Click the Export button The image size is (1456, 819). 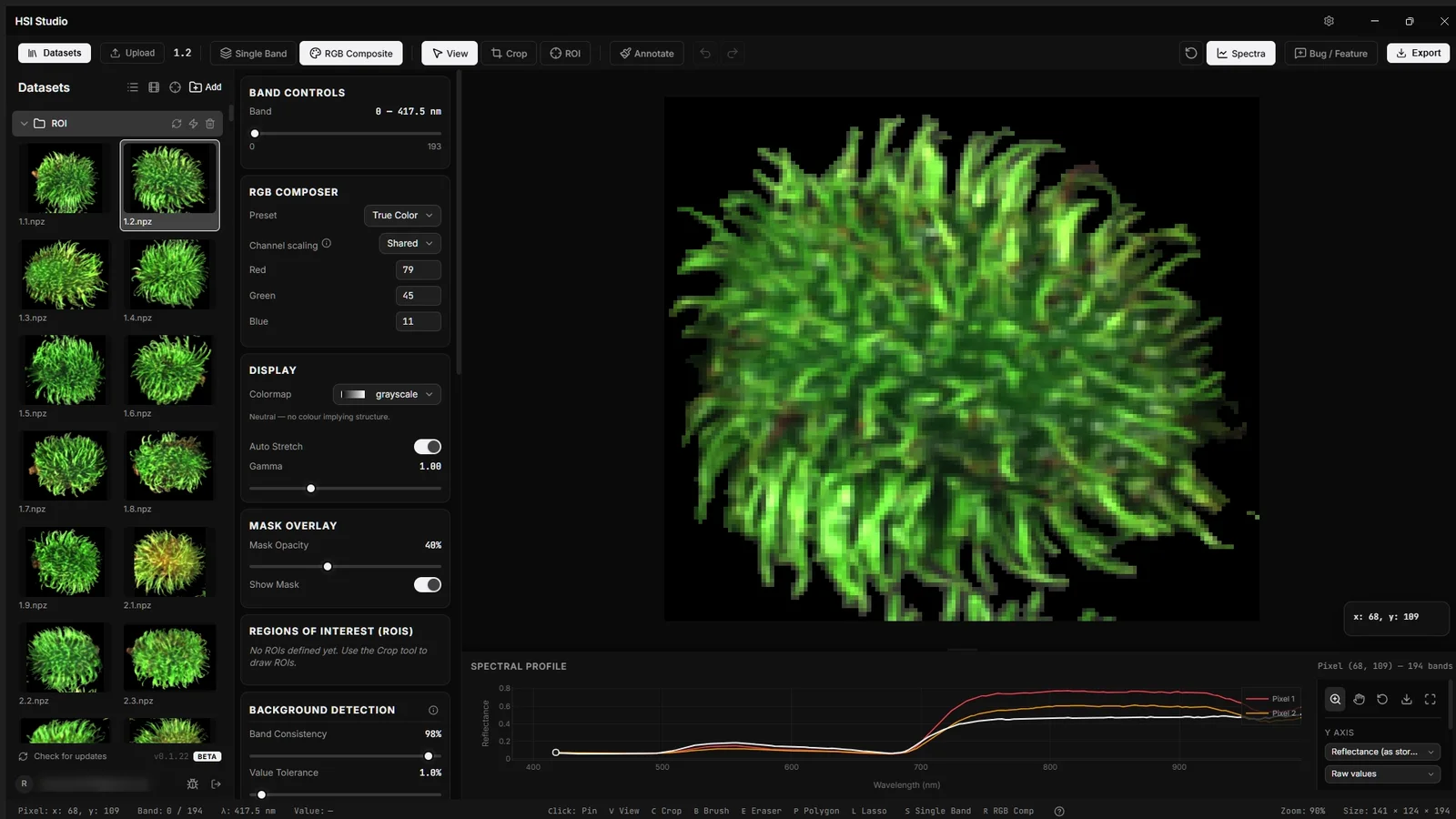tap(1418, 54)
